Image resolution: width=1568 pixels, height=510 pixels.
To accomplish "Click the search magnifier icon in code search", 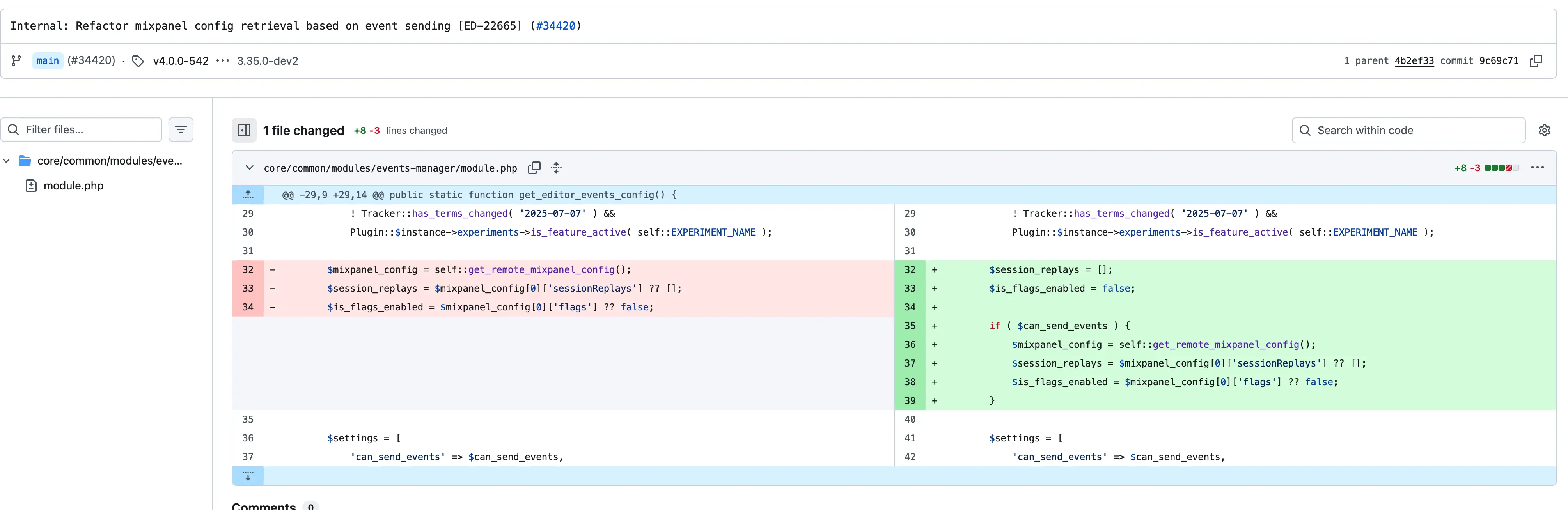I will point(1304,130).
